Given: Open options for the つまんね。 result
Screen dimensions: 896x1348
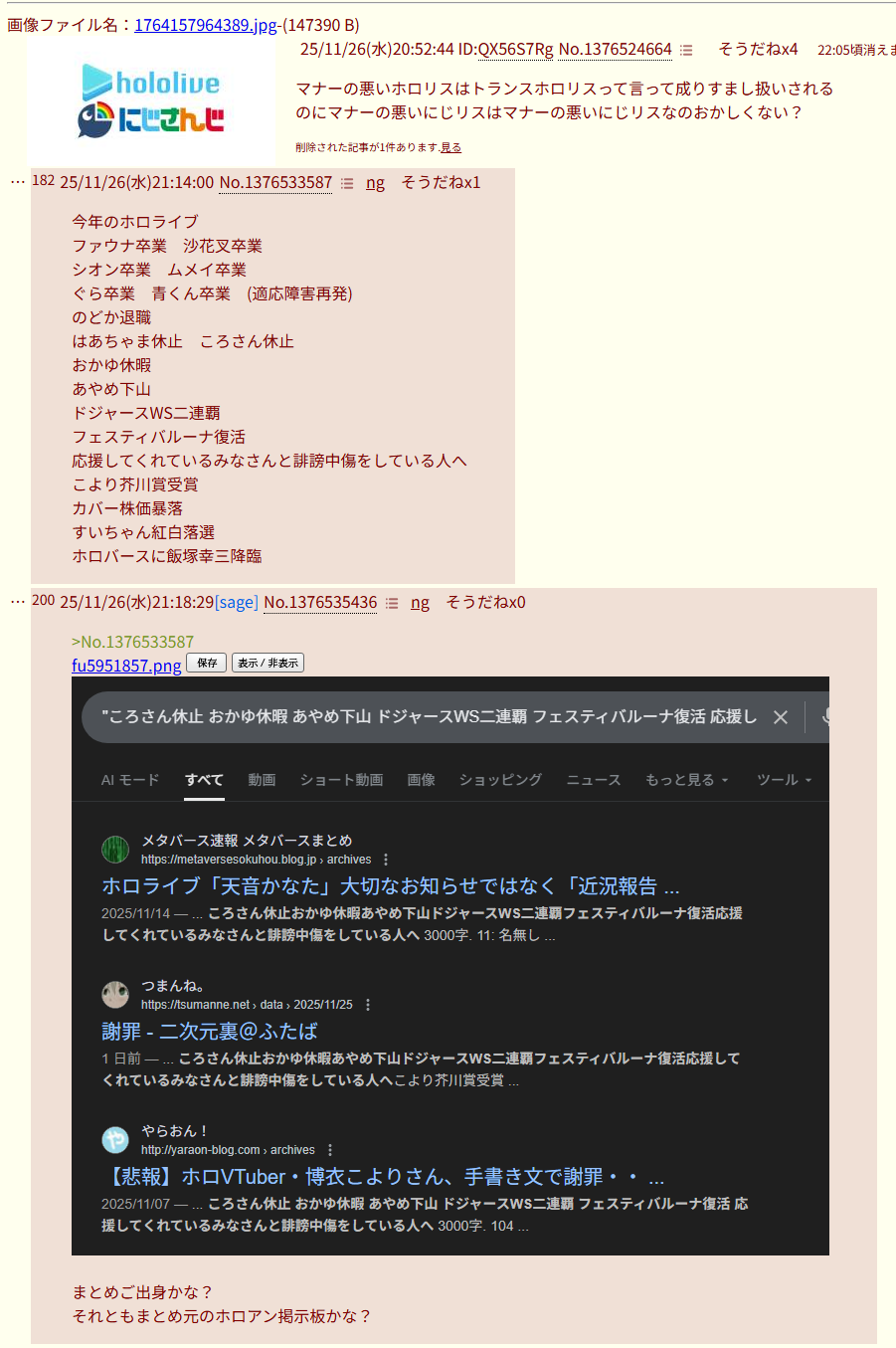Looking at the screenshot, I should point(368,1005).
